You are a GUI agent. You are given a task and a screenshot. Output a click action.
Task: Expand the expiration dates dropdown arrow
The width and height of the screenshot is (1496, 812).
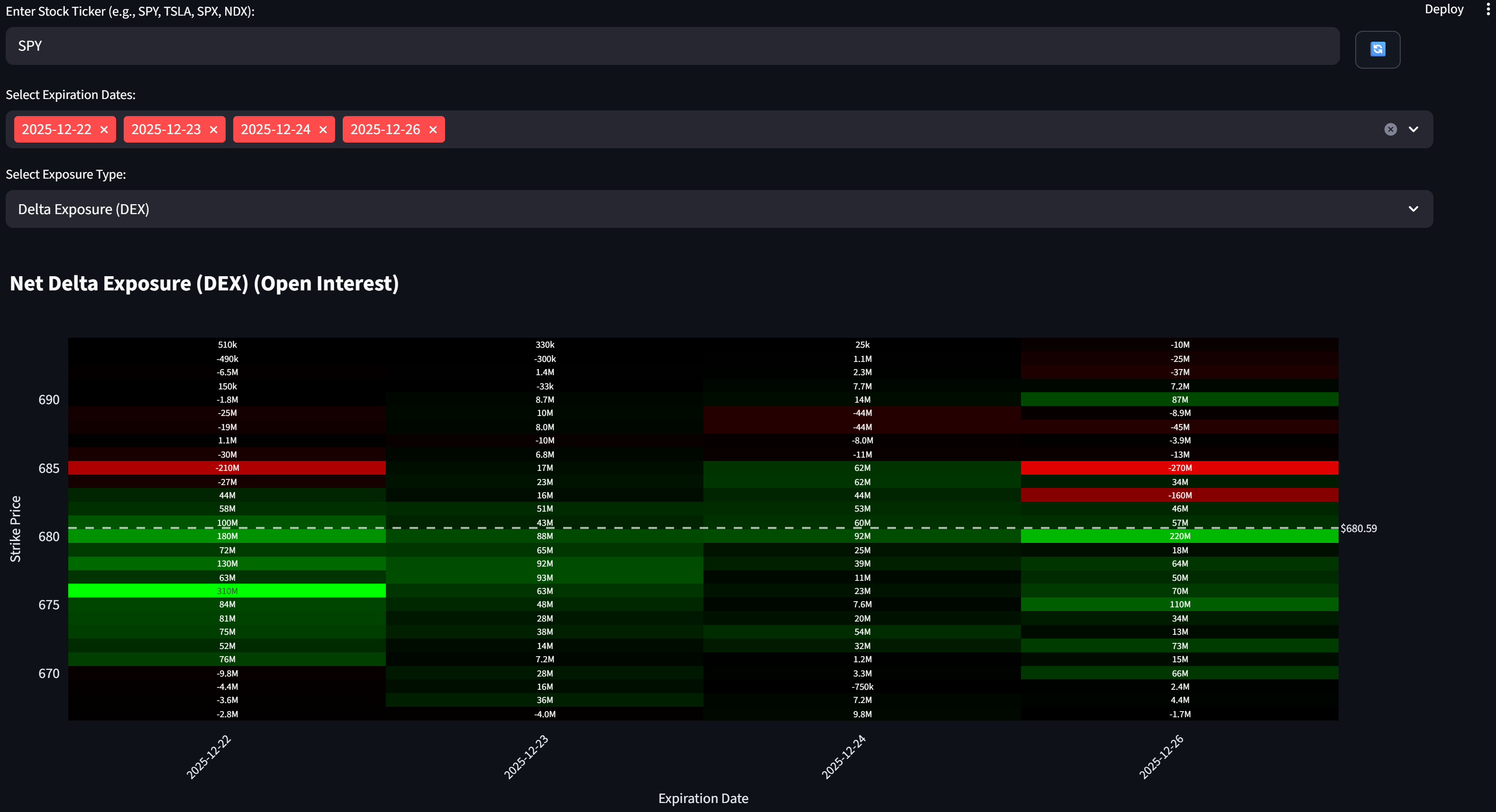point(1413,129)
